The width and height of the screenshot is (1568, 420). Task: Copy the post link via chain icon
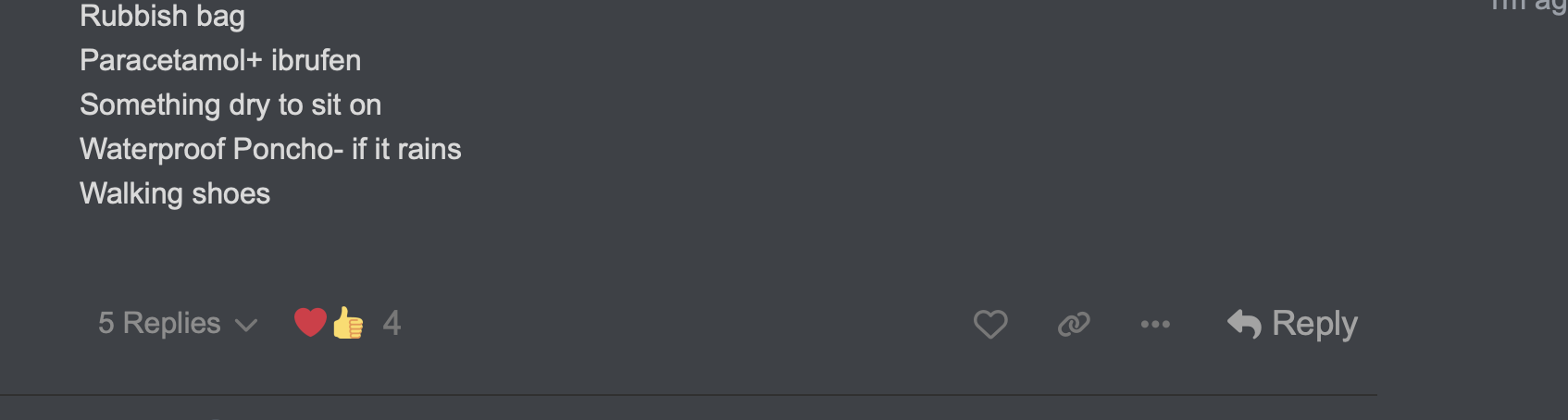tap(1074, 324)
